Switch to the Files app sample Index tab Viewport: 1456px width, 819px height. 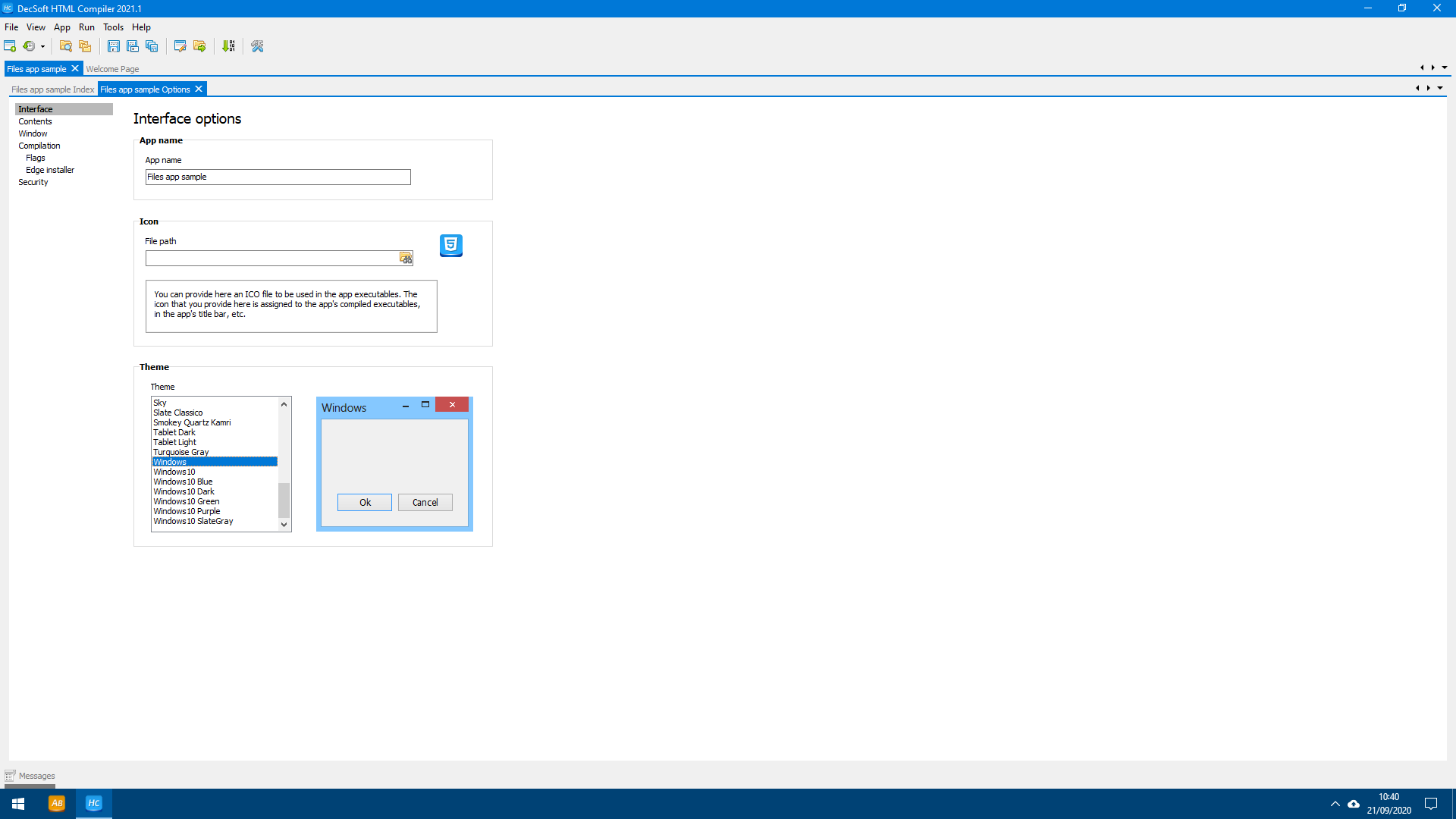tap(52, 89)
